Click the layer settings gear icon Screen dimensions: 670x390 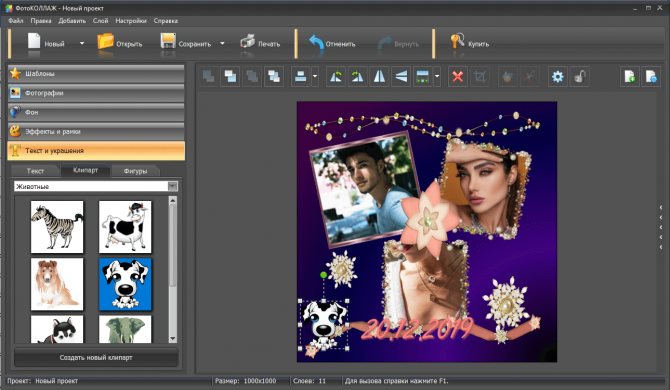(558, 76)
